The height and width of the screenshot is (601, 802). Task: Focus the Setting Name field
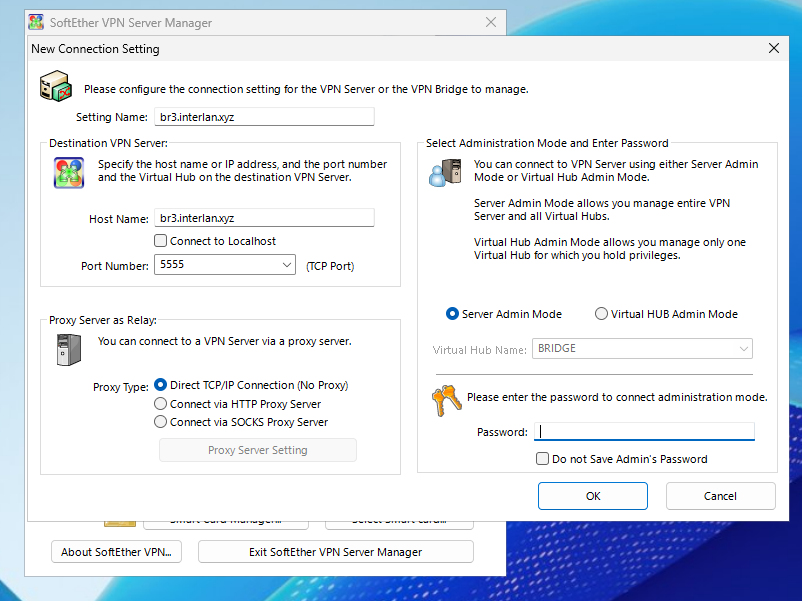tap(264, 117)
